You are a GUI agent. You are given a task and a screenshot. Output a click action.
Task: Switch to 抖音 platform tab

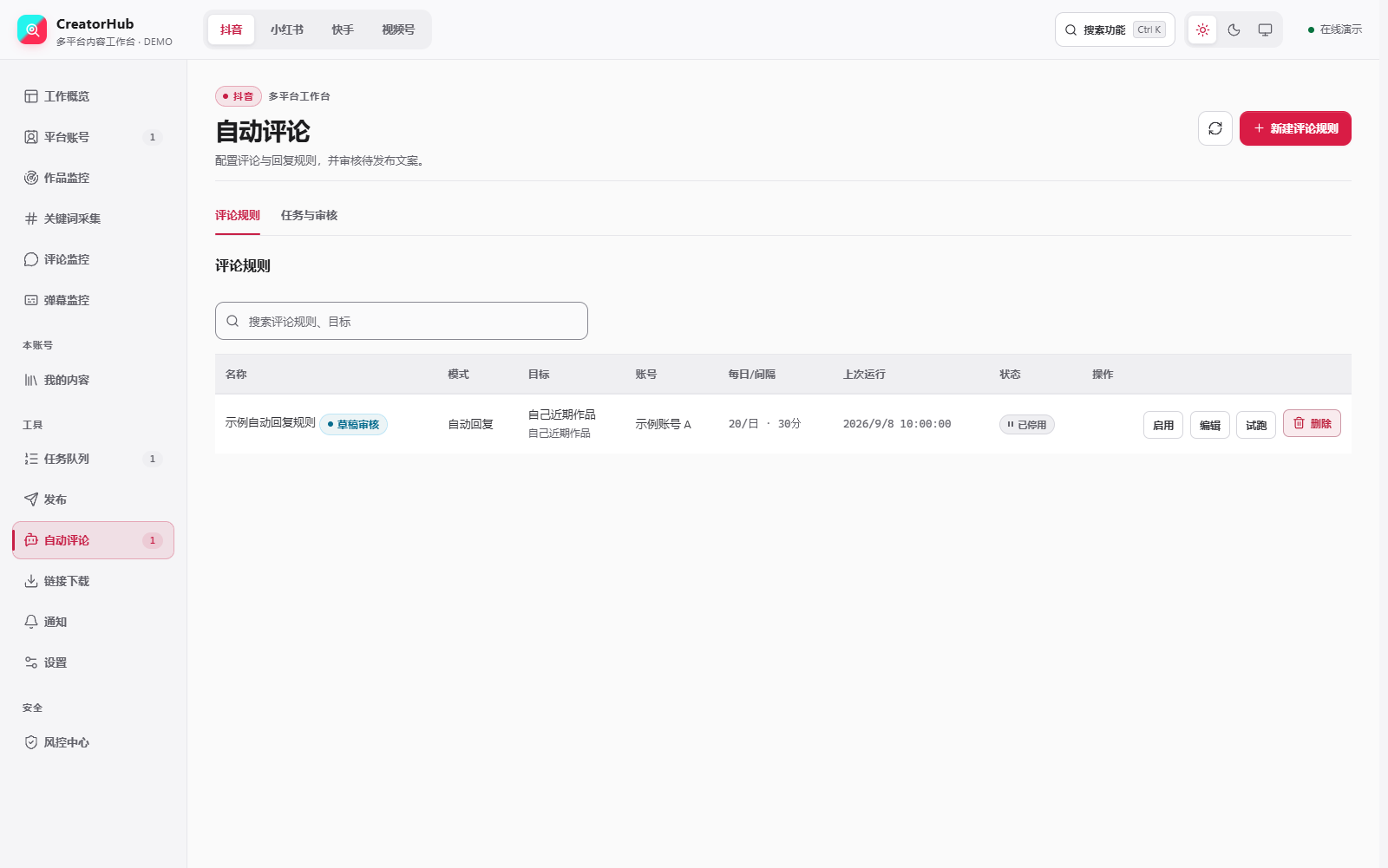[x=232, y=29]
